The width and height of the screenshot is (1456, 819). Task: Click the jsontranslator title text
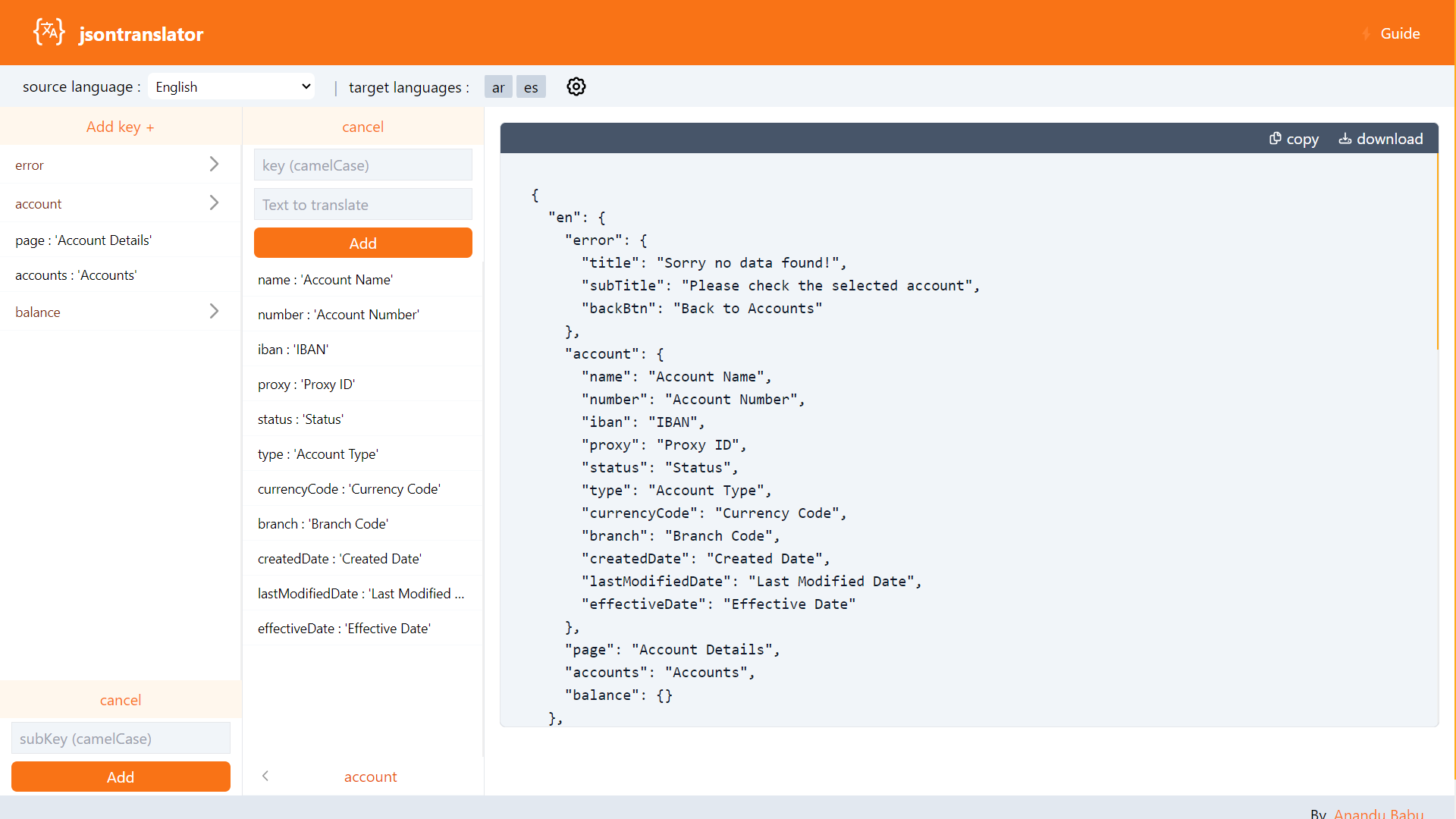coord(141,34)
